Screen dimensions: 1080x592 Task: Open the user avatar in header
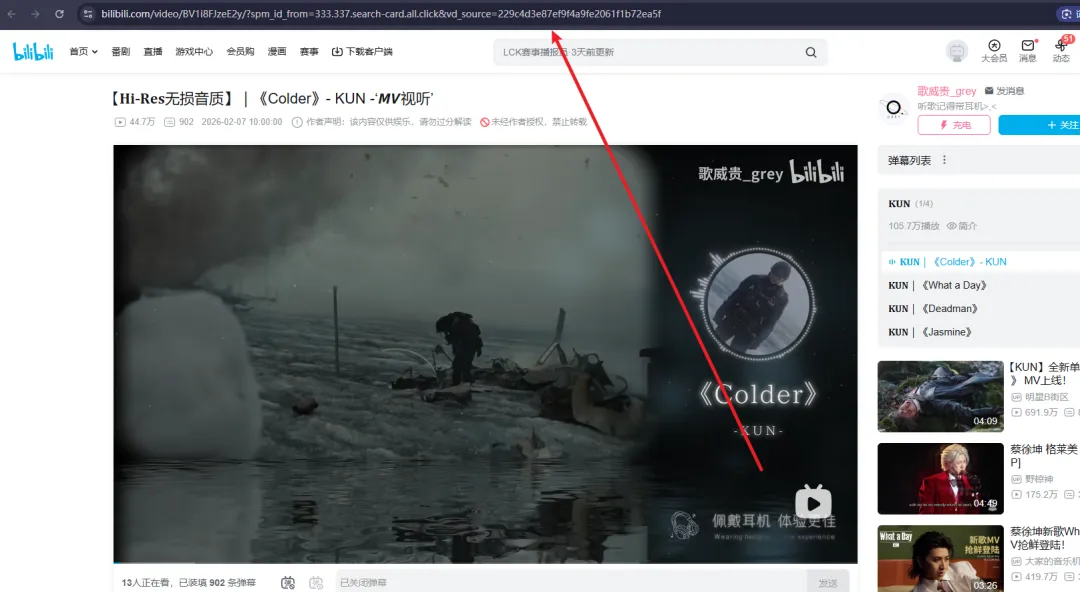(956, 51)
